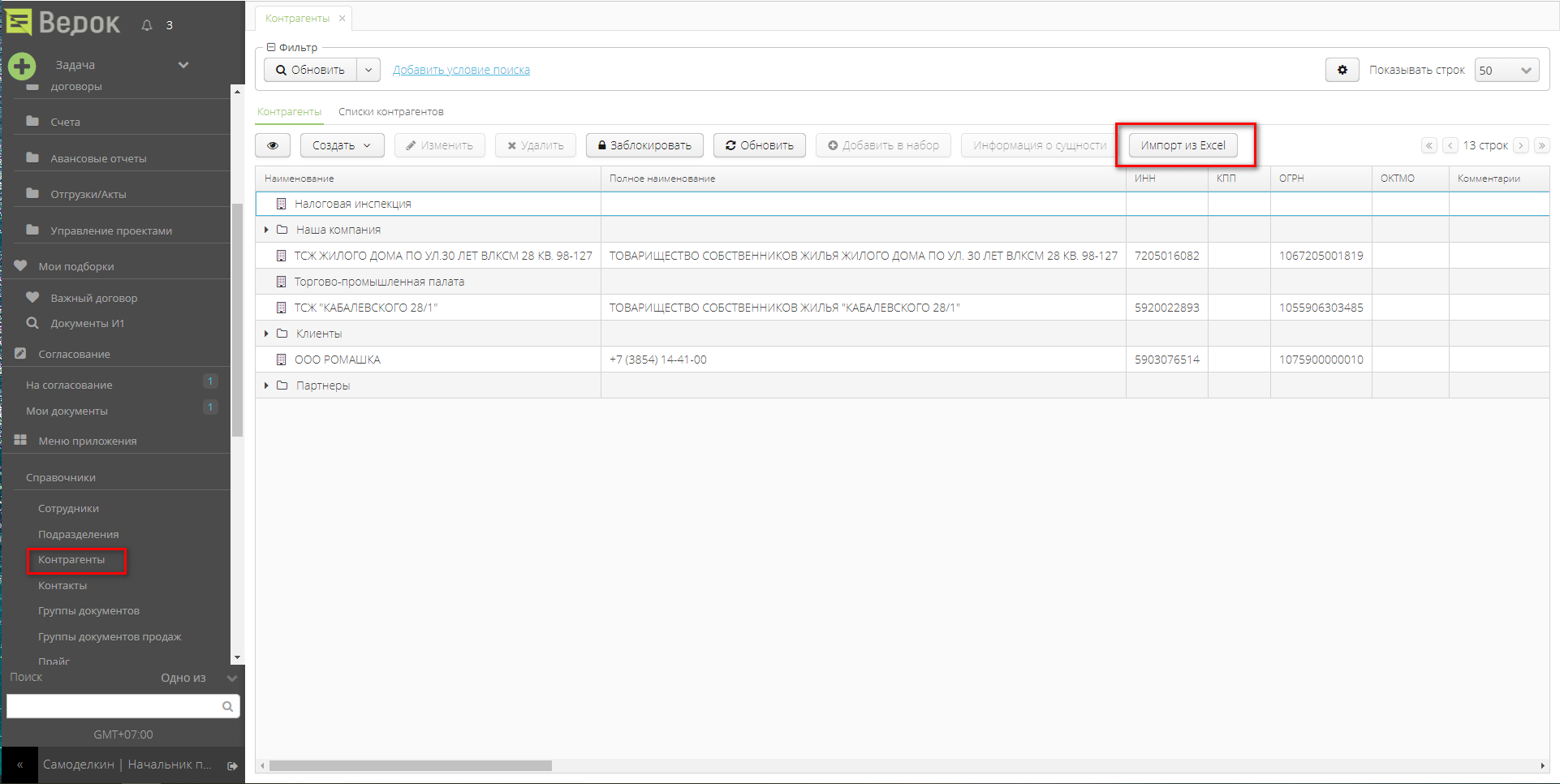1560x784 pixels.
Task: Click the heart icon beside Важный договор
Action: (x=32, y=297)
